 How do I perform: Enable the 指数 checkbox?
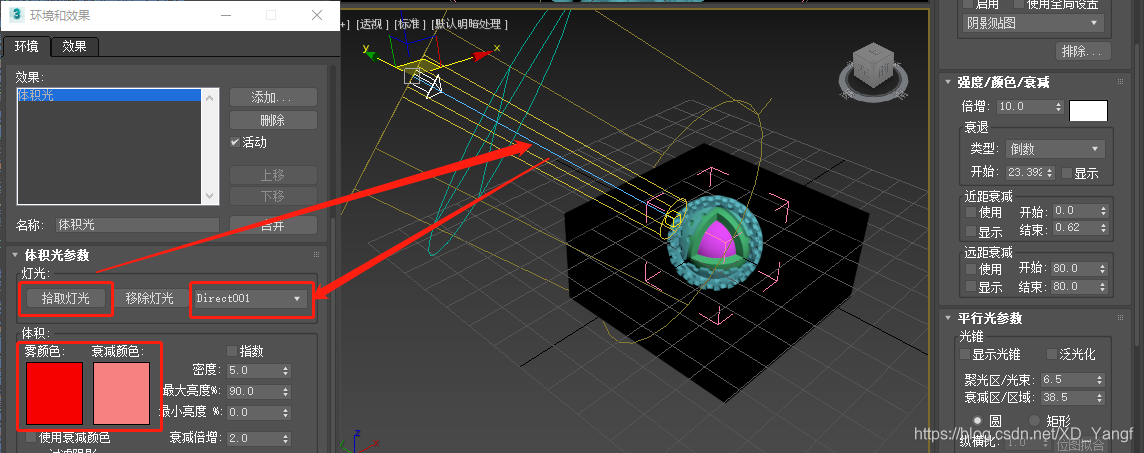[x=233, y=351]
